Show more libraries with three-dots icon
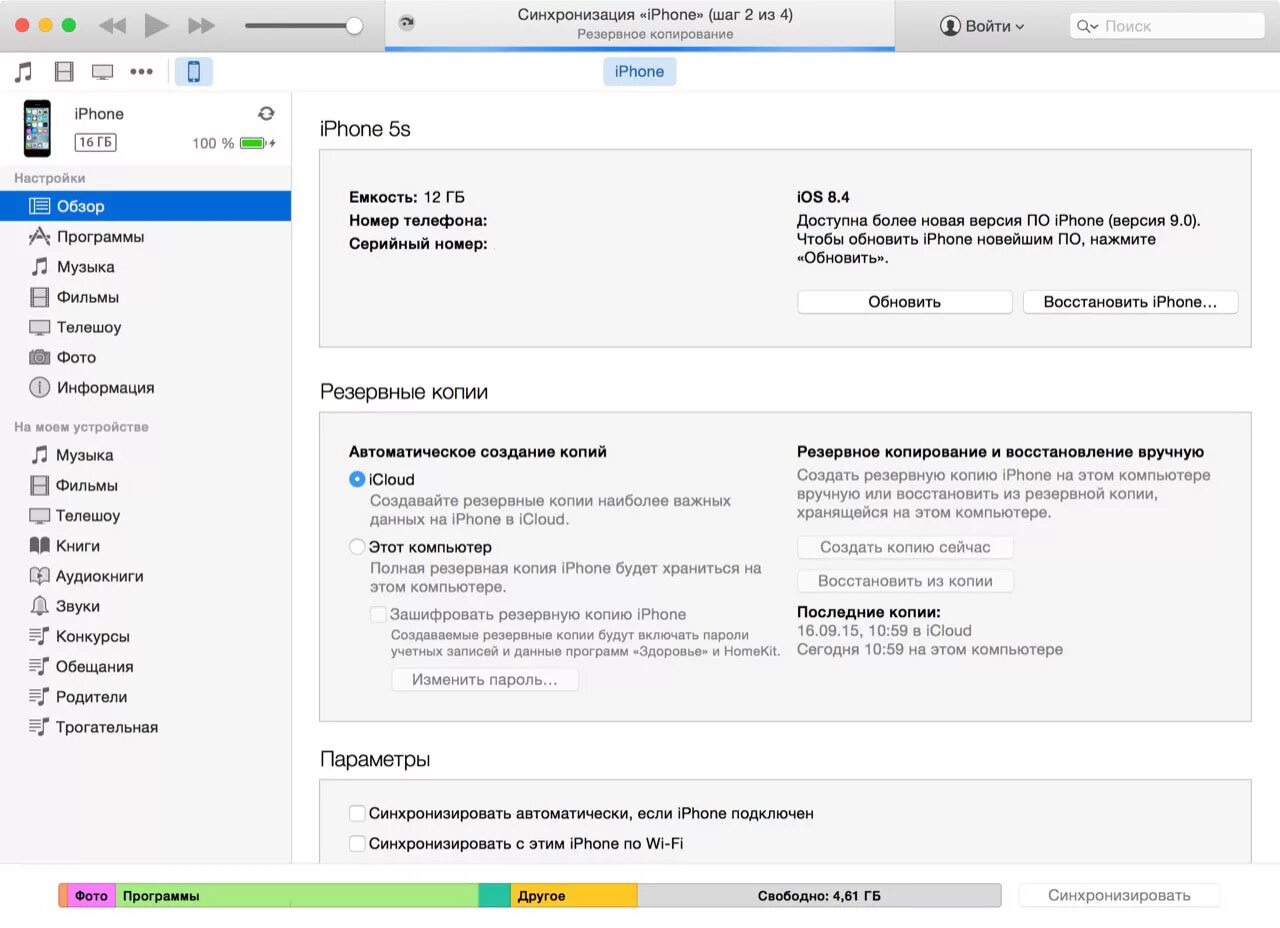The width and height of the screenshot is (1280, 928). tap(141, 72)
